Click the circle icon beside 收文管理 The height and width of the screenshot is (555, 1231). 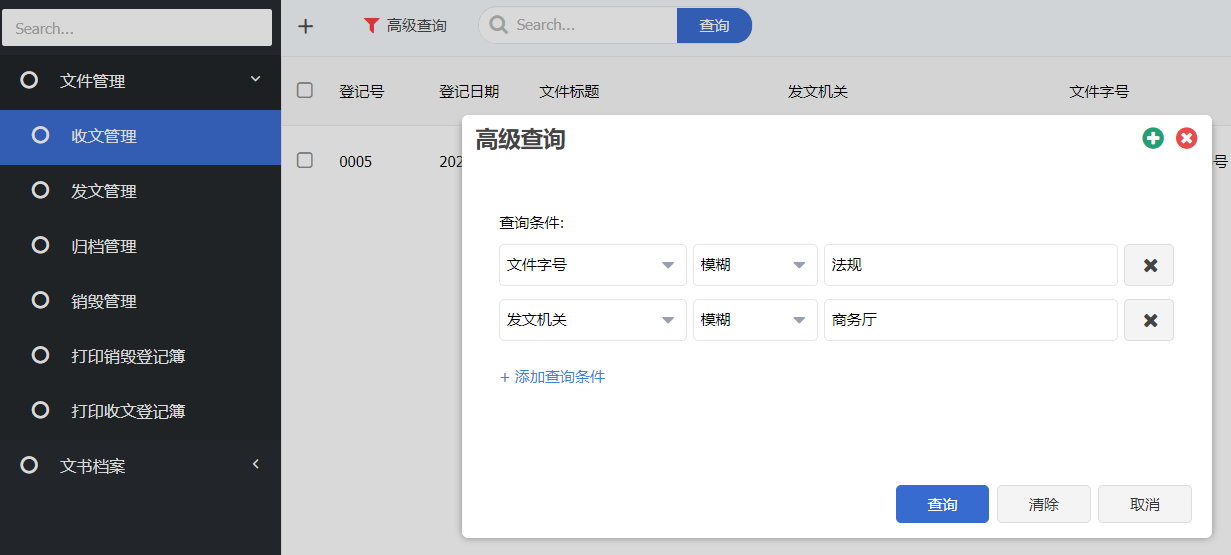(x=41, y=135)
